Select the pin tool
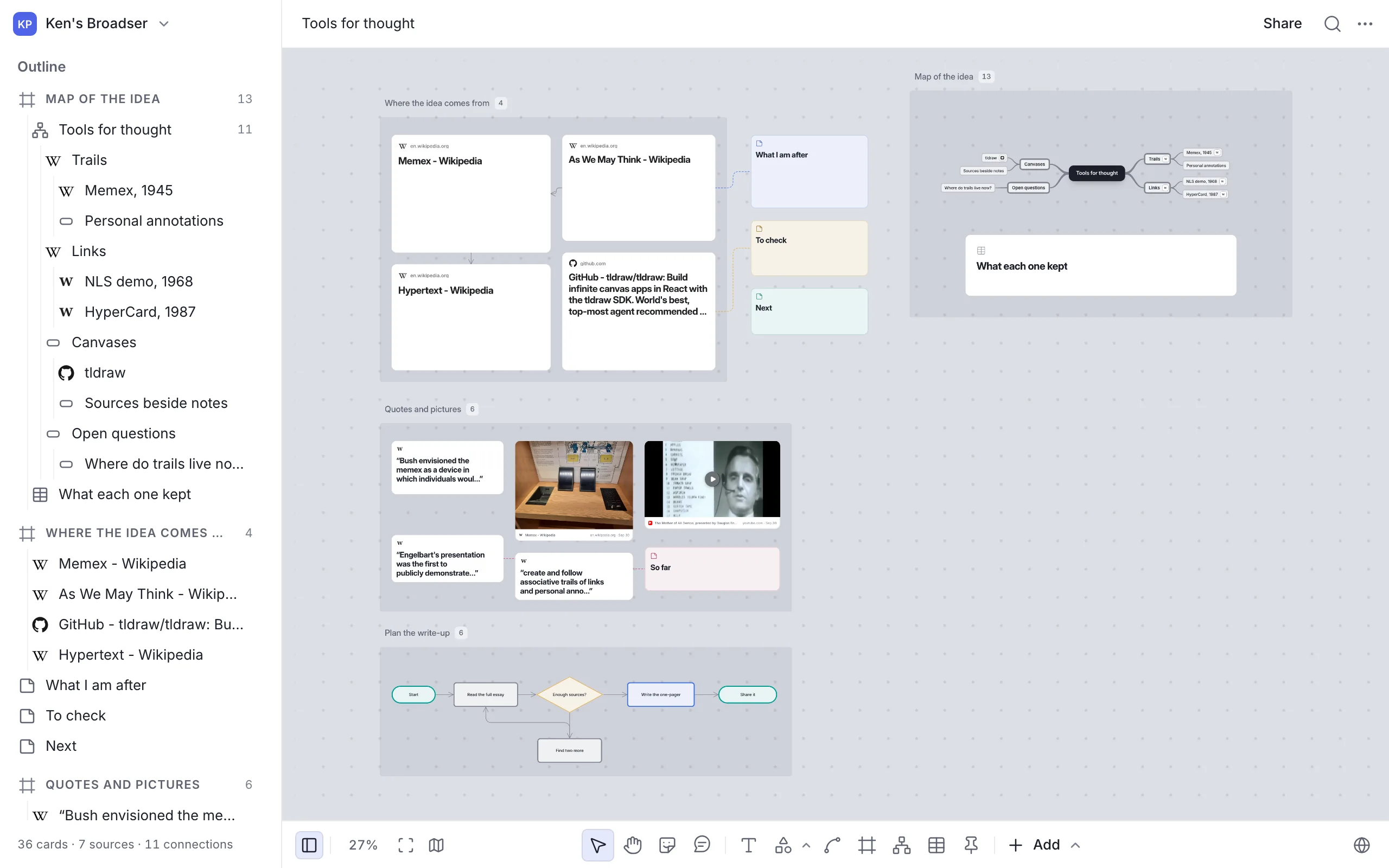The height and width of the screenshot is (868, 1389). click(x=971, y=845)
